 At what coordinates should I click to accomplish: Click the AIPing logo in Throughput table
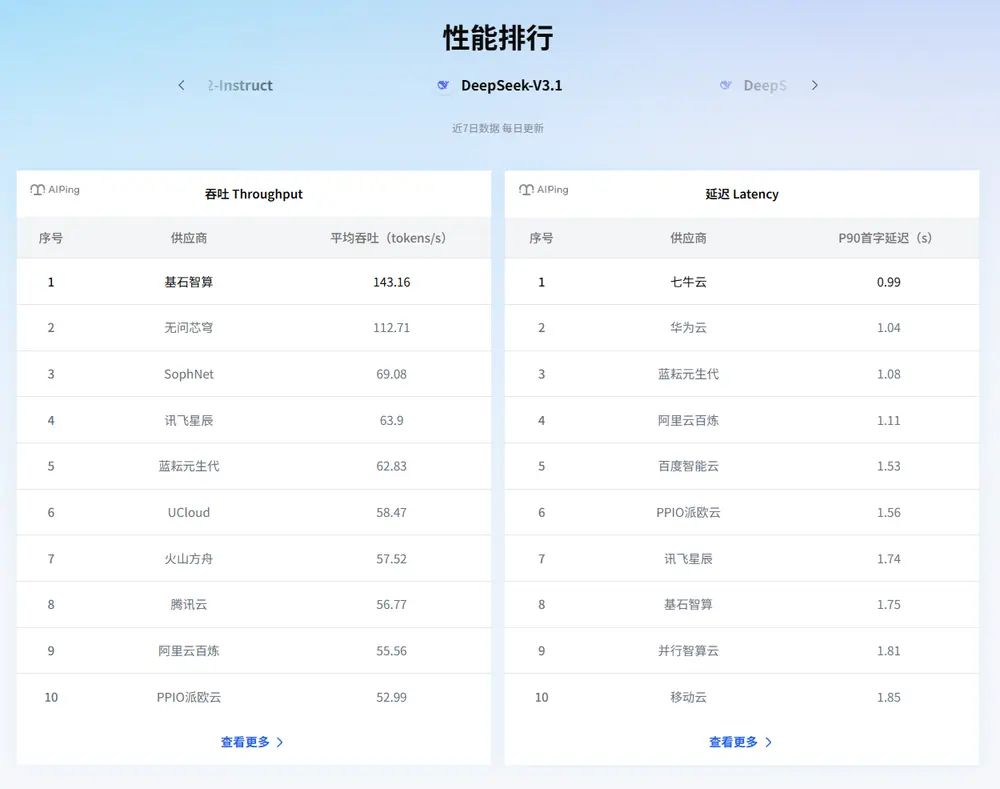tap(55, 190)
